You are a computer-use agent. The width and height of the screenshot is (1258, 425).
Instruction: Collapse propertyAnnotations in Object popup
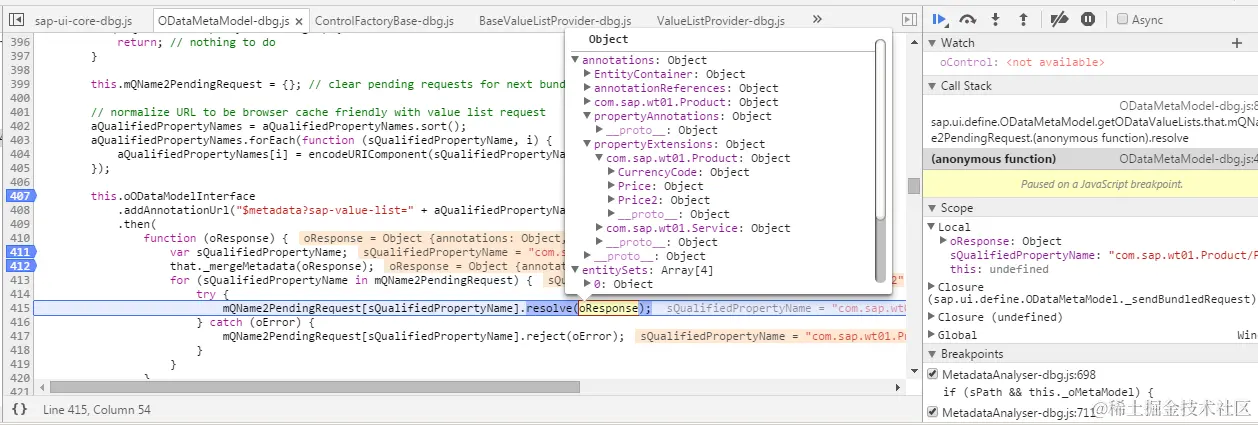click(587, 116)
